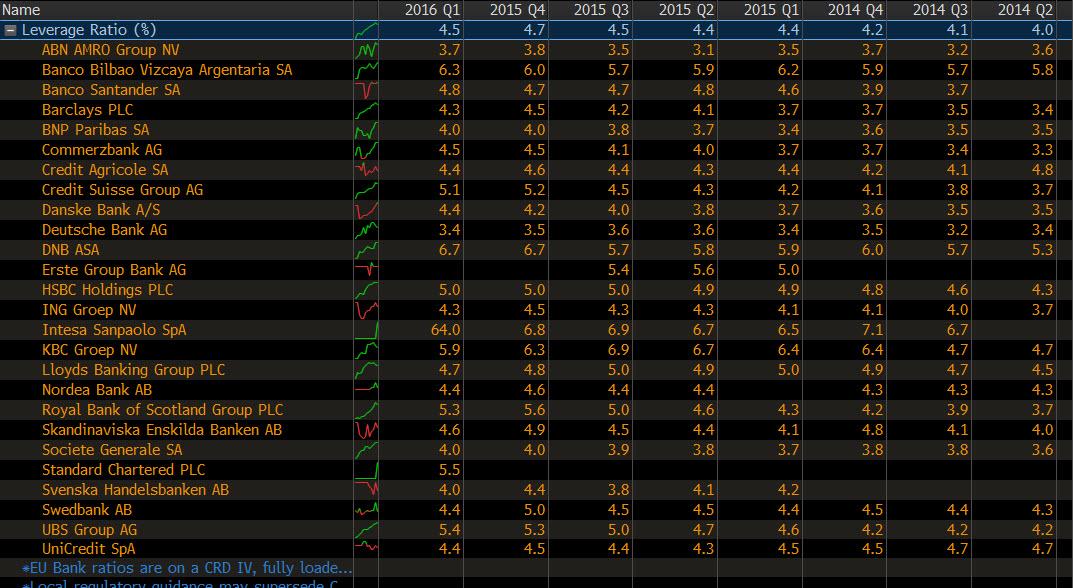Select the Royal Bank of Scotland Group PLC name

[162, 410]
